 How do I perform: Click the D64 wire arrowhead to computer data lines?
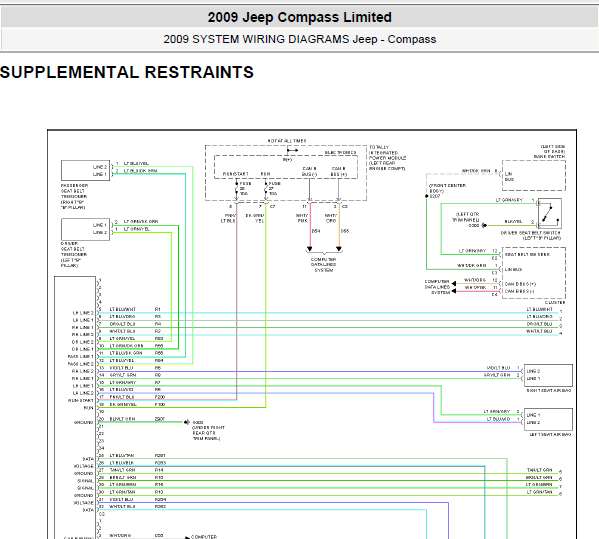[x=309, y=249]
